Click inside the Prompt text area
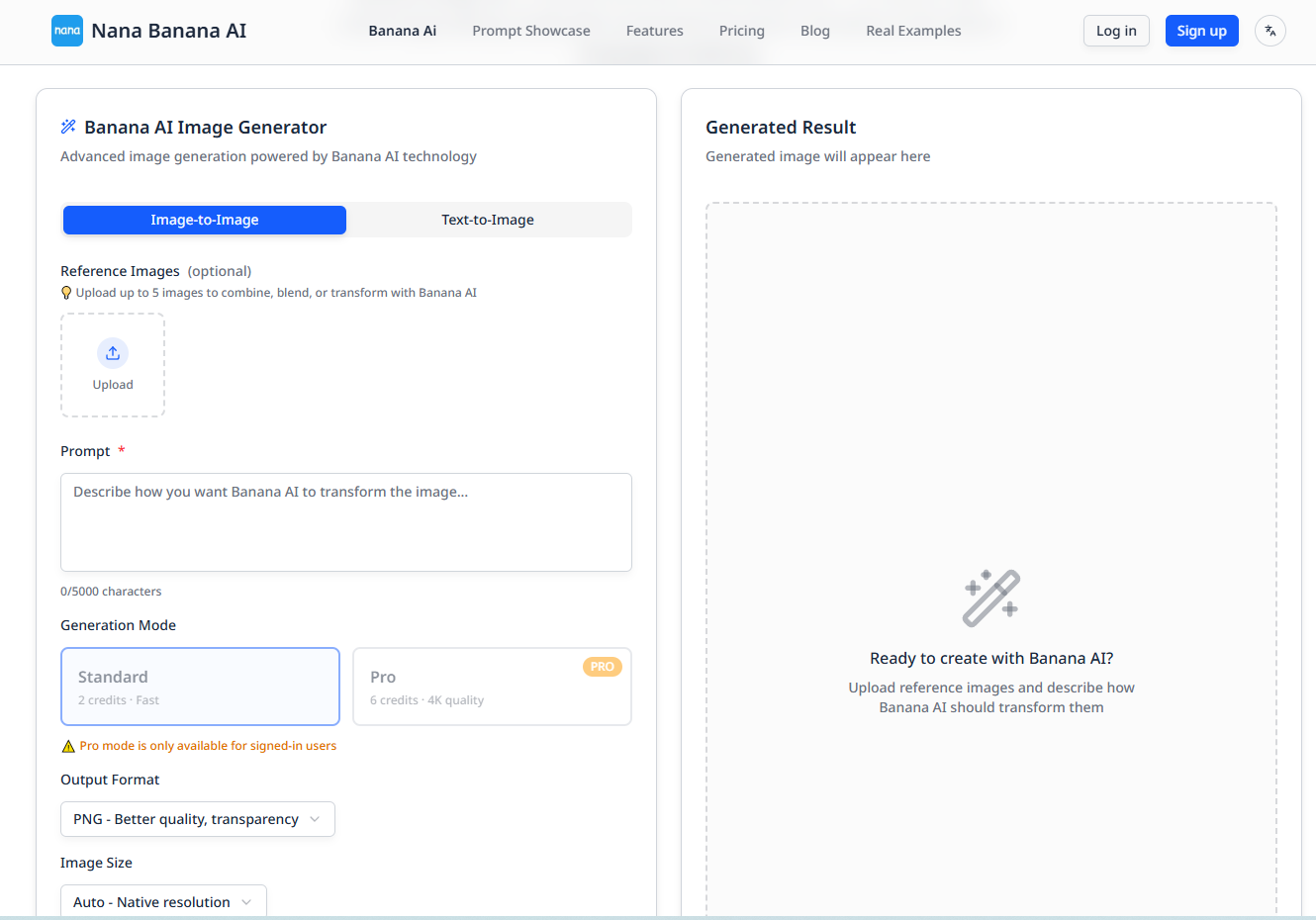 tap(345, 521)
